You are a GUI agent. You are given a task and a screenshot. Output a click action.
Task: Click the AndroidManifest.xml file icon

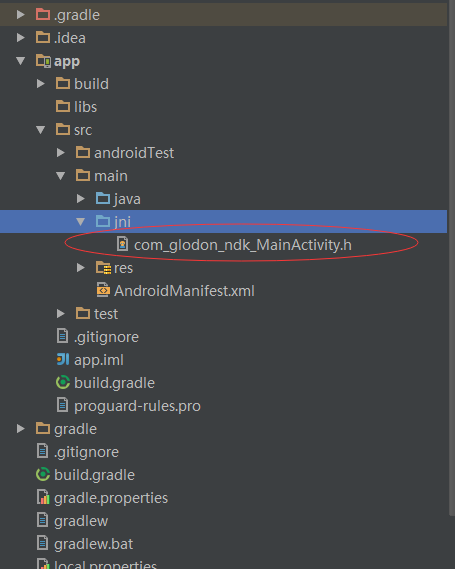(x=103, y=290)
